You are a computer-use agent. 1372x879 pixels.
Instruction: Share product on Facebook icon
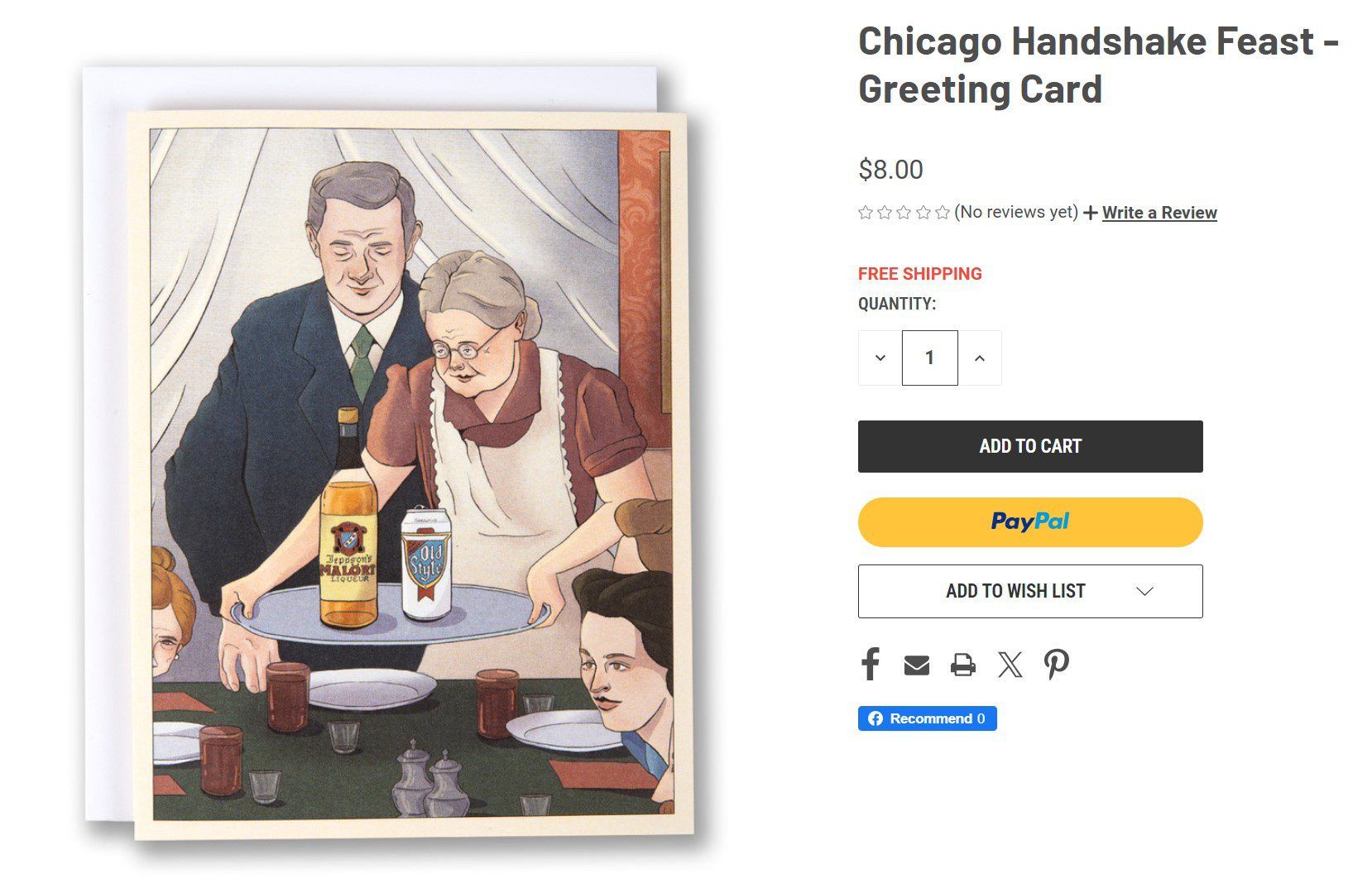pyautogui.click(x=870, y=664)
